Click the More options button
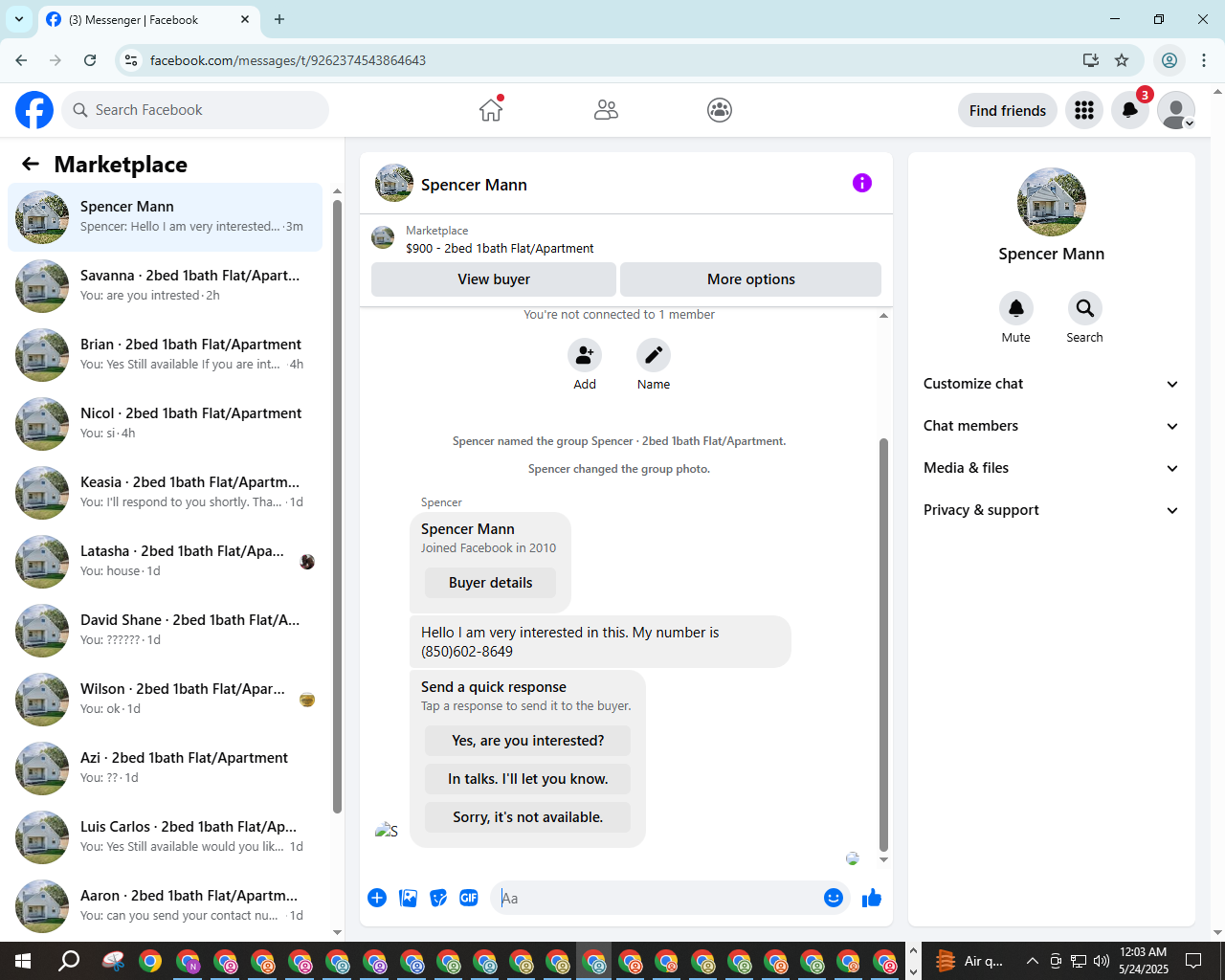The width and height of the screenshot is (1225, 980). click(x=751, y=279)
